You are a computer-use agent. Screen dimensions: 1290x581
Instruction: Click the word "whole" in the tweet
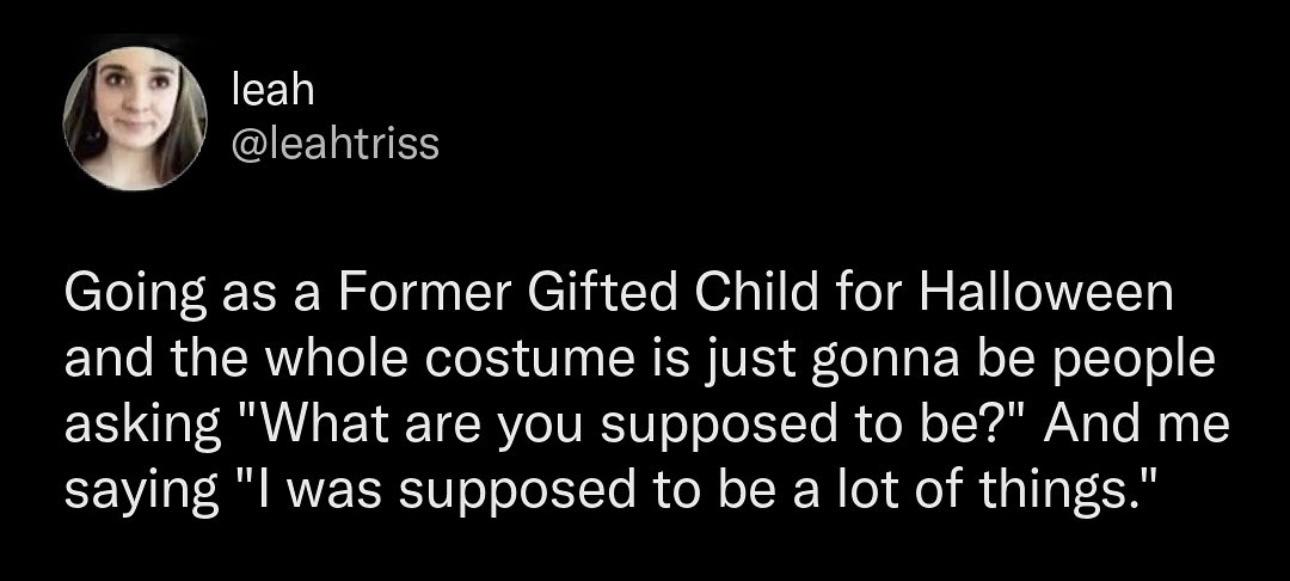[x=346, y=359]
